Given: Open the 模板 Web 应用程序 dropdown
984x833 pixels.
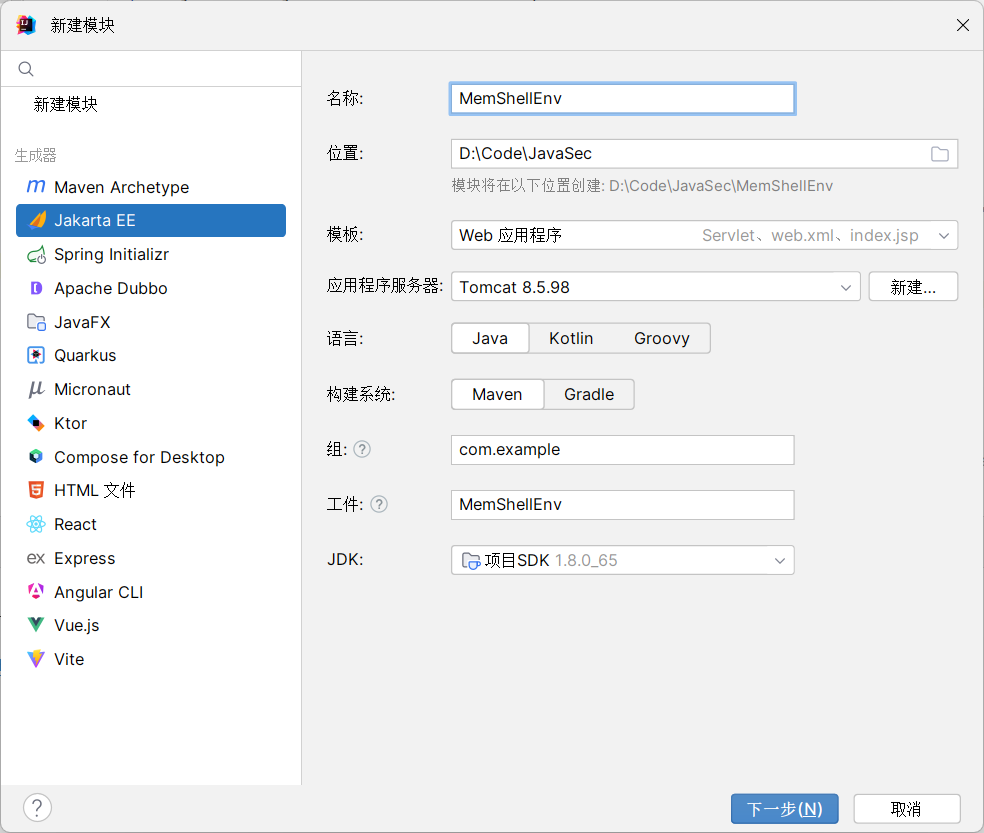Looking at the screenshot, I should pyautogui.click(x=704, y=235).
